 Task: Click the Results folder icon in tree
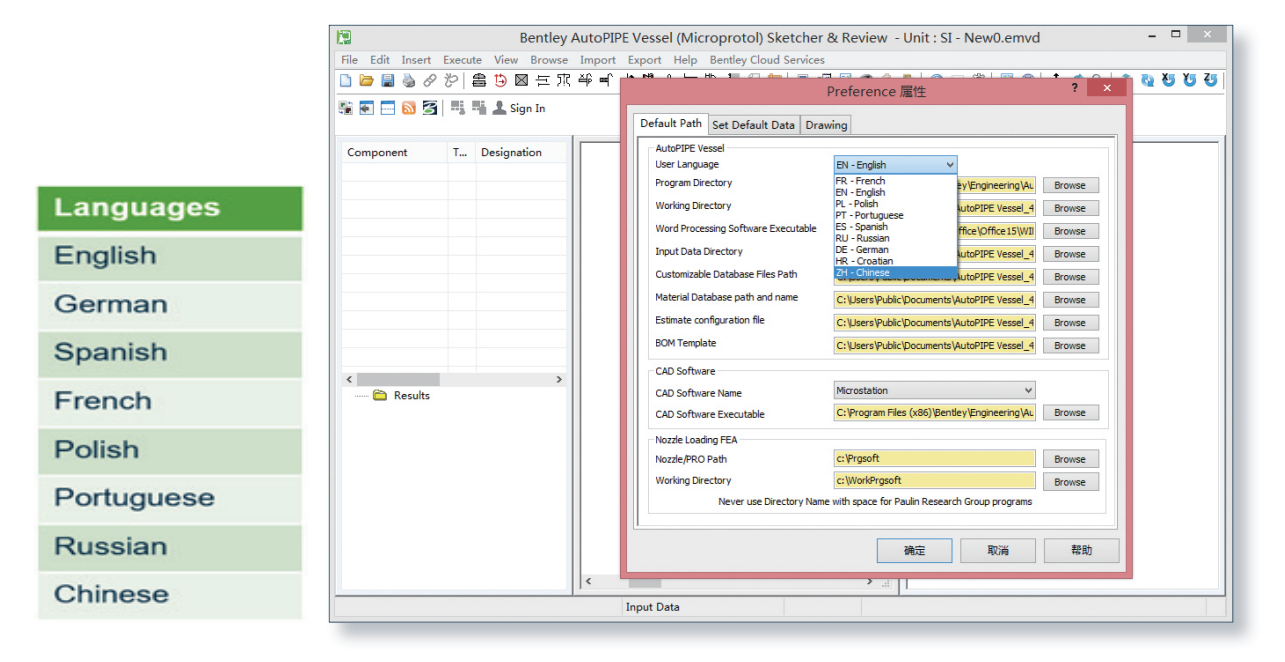tap(380, 395)
